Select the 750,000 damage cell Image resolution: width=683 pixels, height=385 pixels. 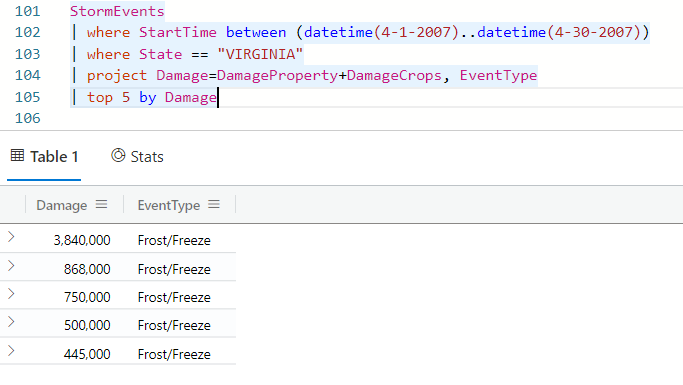(x=87, y=297)
